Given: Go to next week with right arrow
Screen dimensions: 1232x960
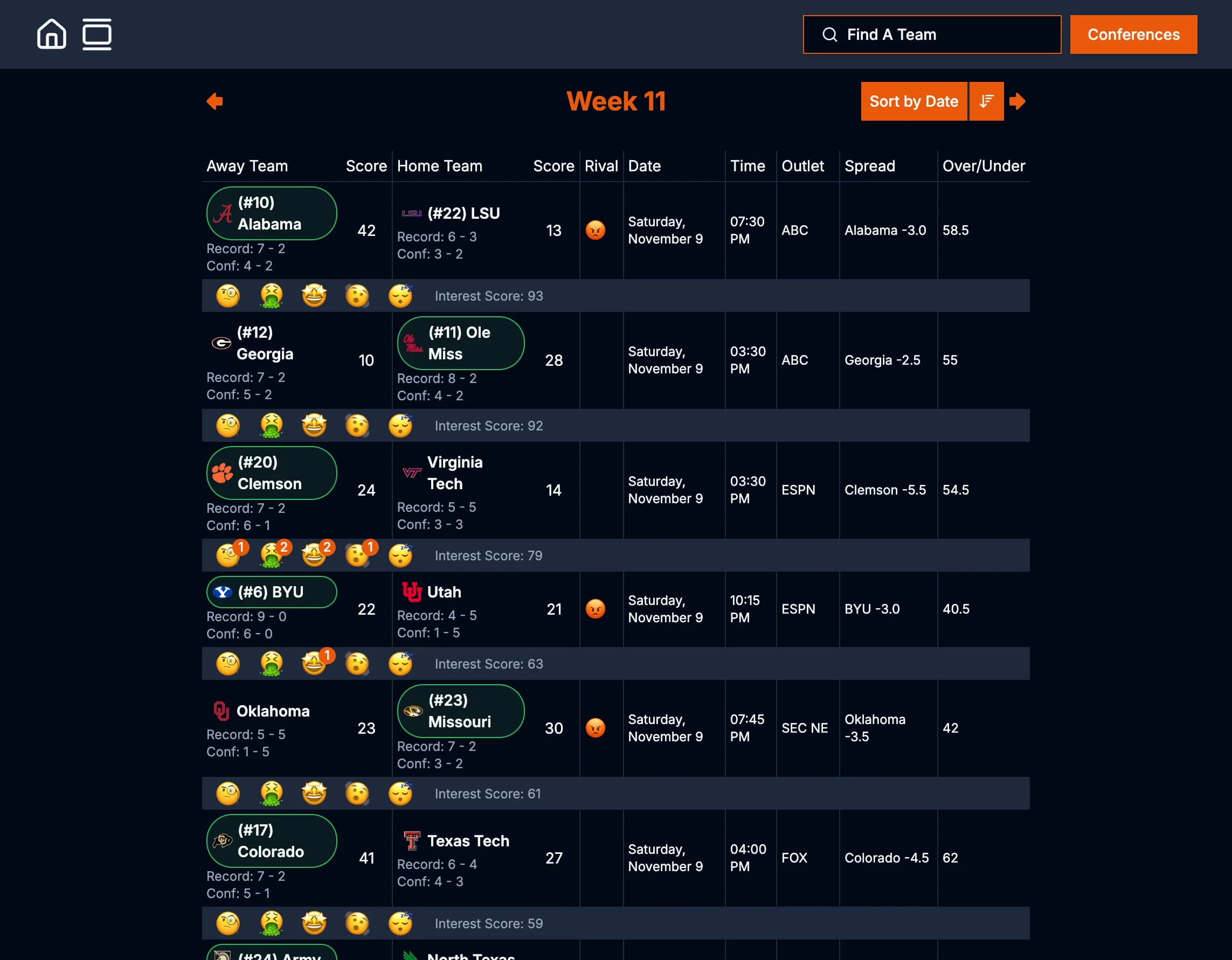Looking at the screenshot, I should click(x=1017, y=101).
